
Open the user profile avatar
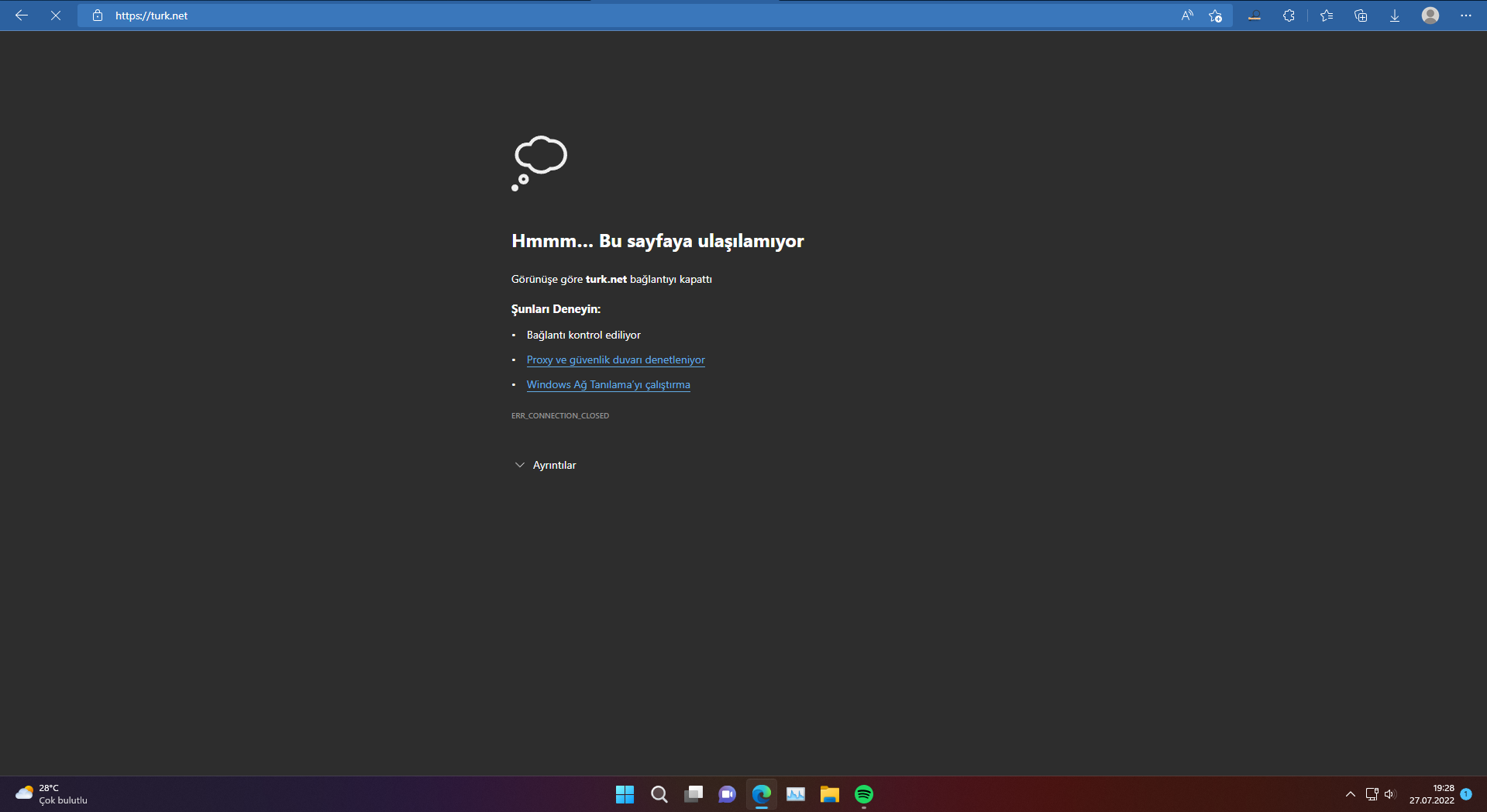coord(1430,15)
